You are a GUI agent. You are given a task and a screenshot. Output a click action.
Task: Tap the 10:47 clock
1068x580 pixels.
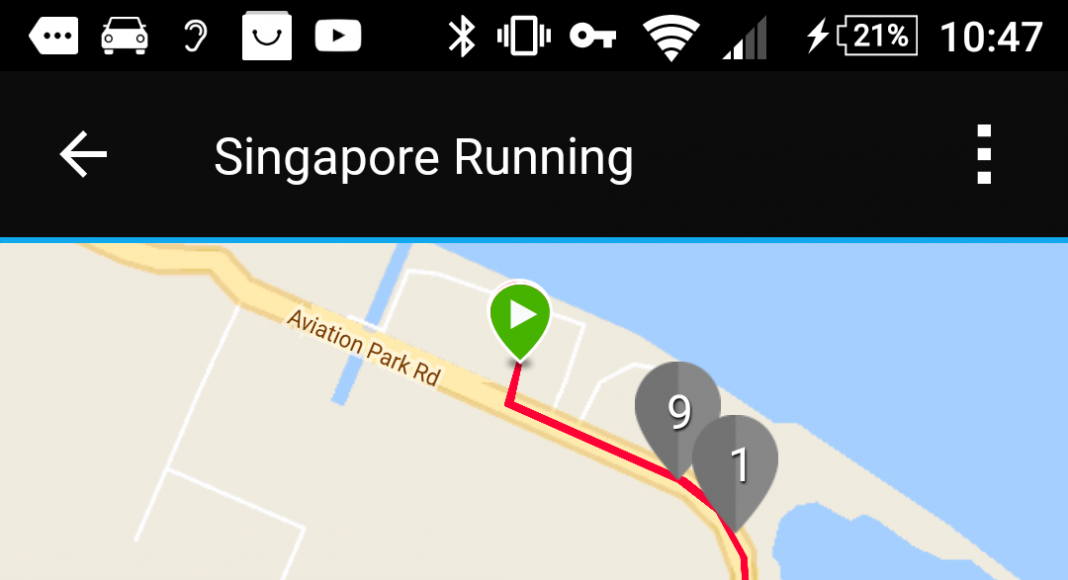[991, 37]
